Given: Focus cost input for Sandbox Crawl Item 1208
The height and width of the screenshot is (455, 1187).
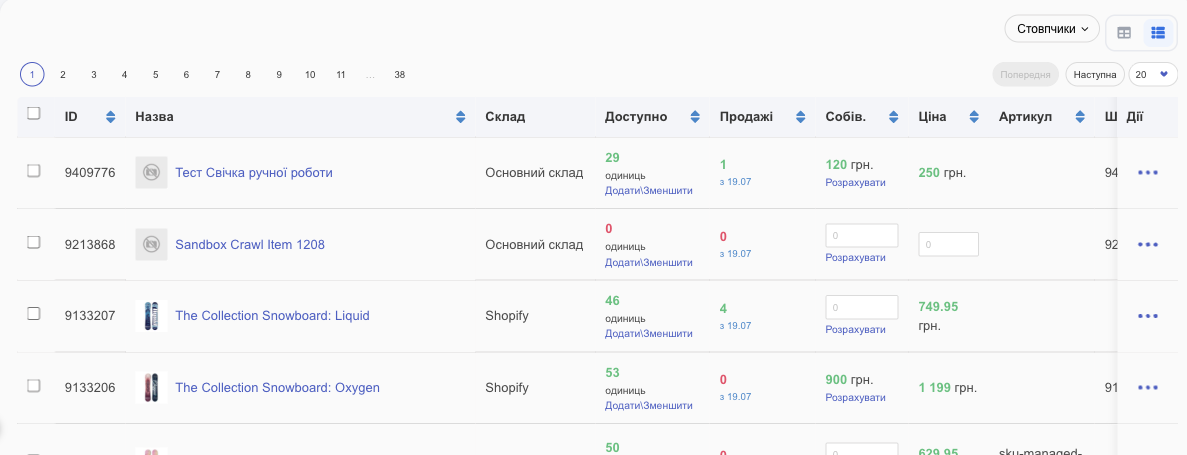Looking at the screenshot, I should (861, 235).
